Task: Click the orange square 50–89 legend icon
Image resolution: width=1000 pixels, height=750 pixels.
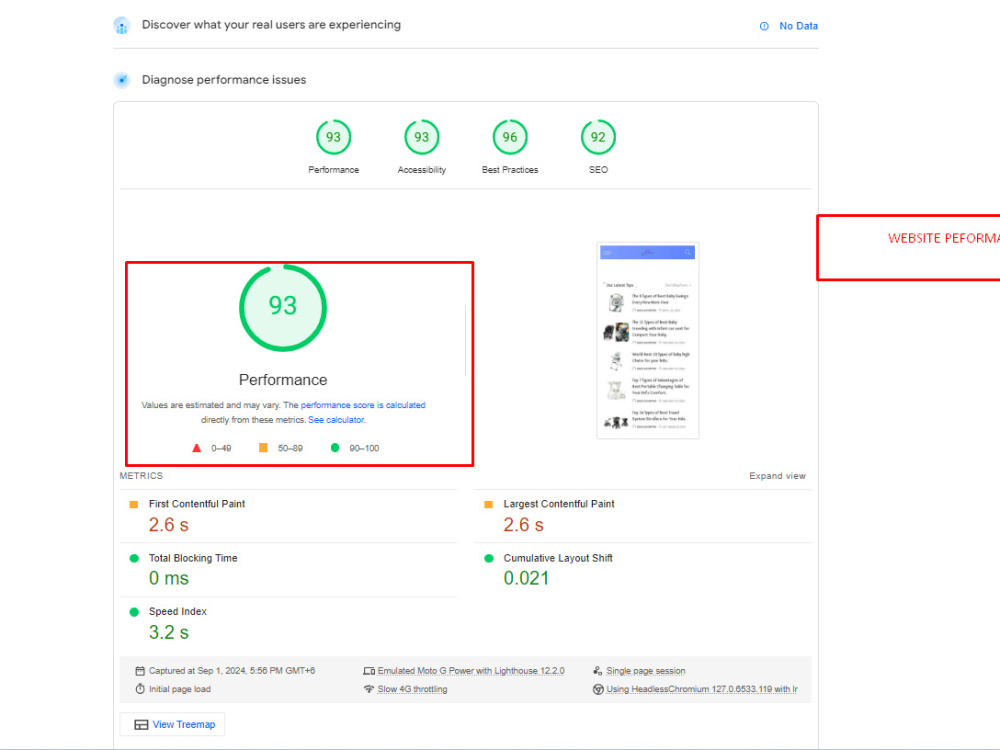Action: 263,448
